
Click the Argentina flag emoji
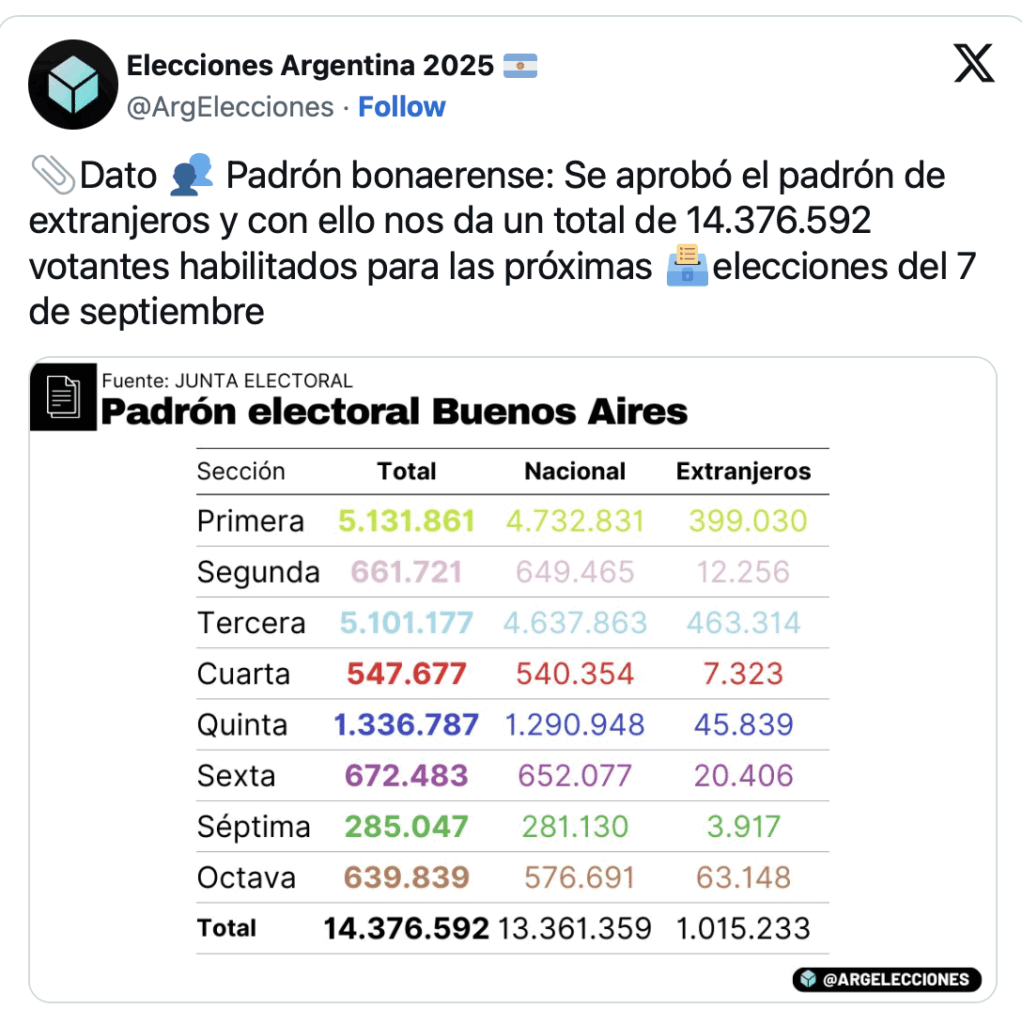[520, 65]
